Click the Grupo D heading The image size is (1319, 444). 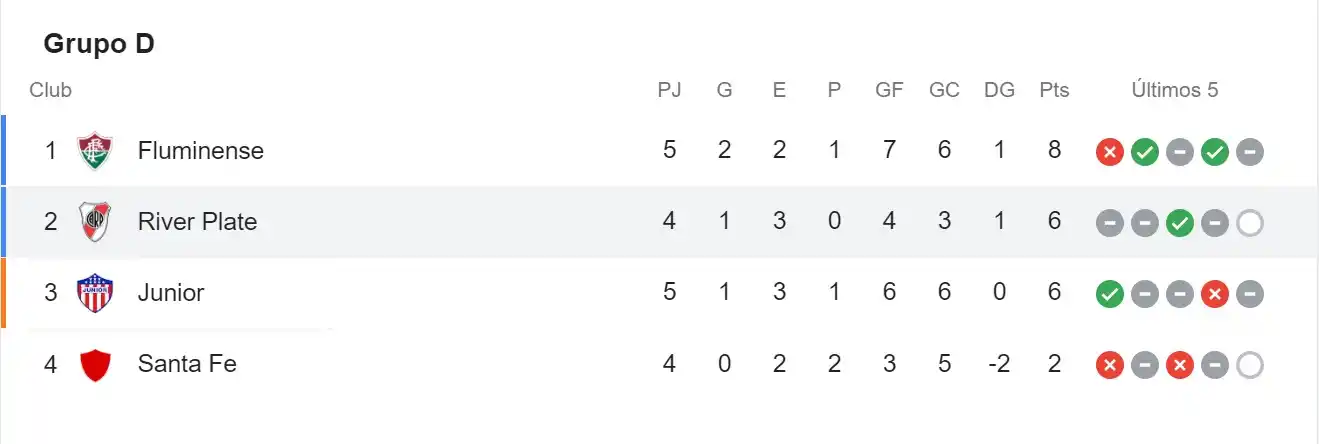click(99, 44)
